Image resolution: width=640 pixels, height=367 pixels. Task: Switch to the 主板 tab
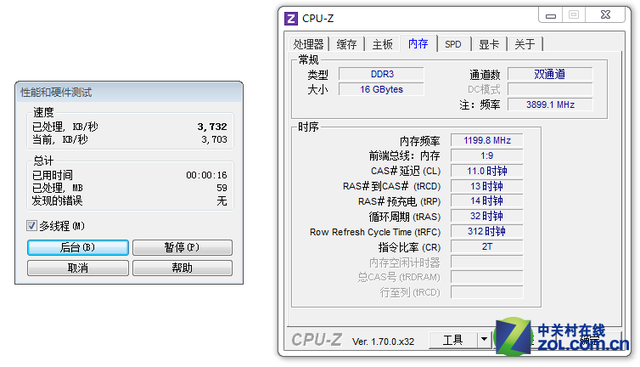tap(382, 44)
